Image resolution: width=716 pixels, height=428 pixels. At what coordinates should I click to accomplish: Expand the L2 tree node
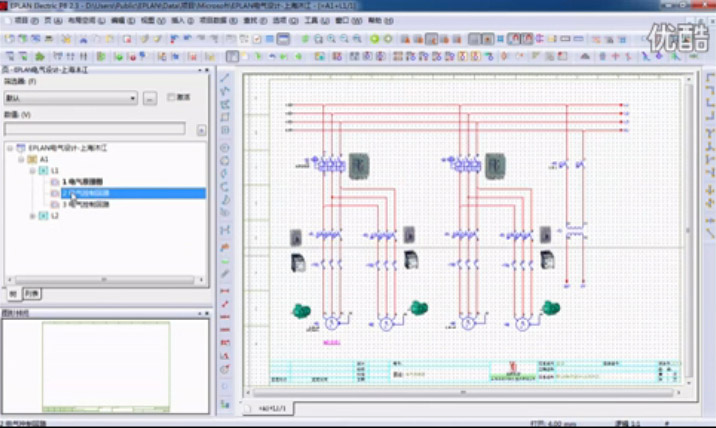[32, 216]
